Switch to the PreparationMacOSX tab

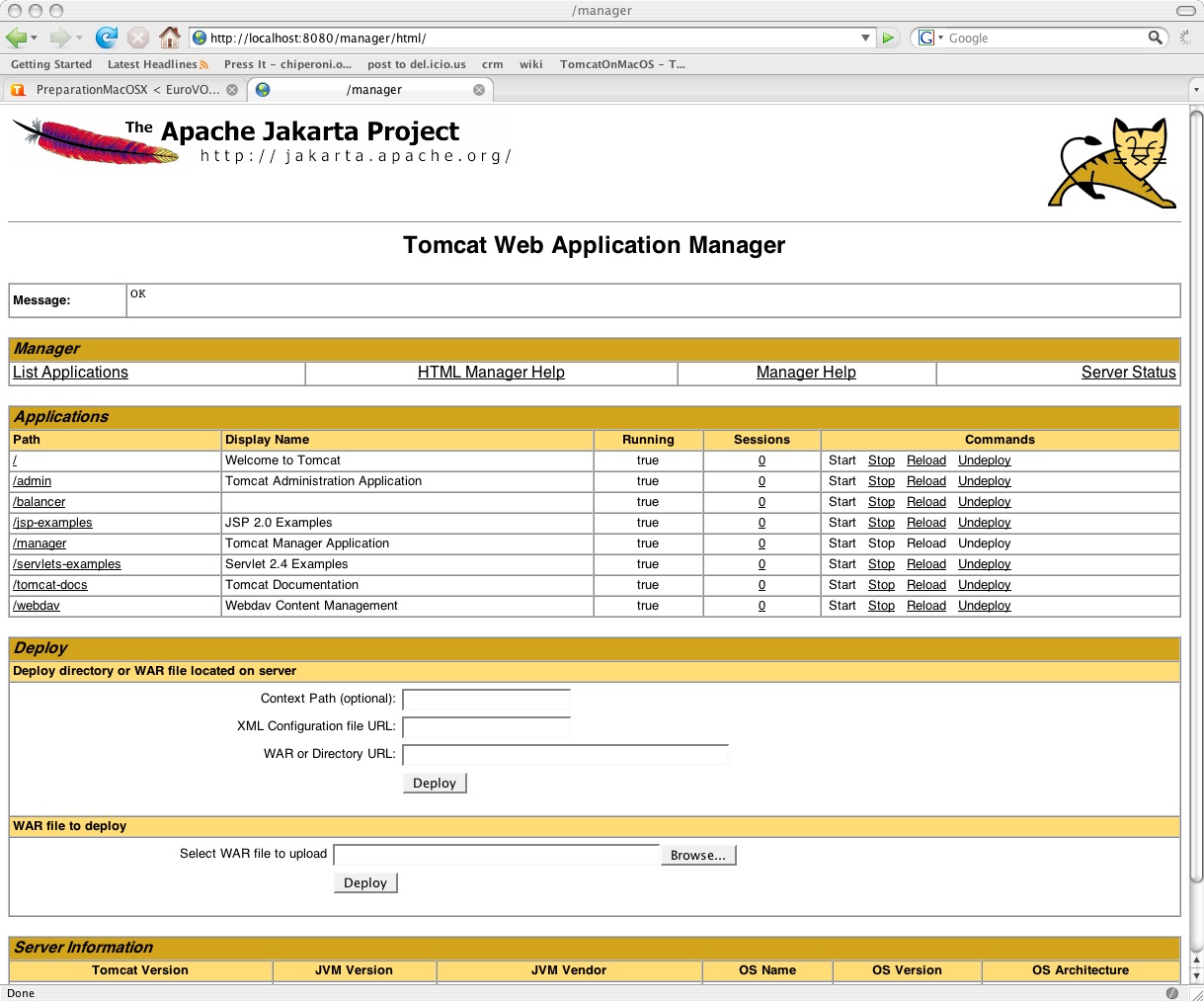pyautogui.click(x=123, y=90)
